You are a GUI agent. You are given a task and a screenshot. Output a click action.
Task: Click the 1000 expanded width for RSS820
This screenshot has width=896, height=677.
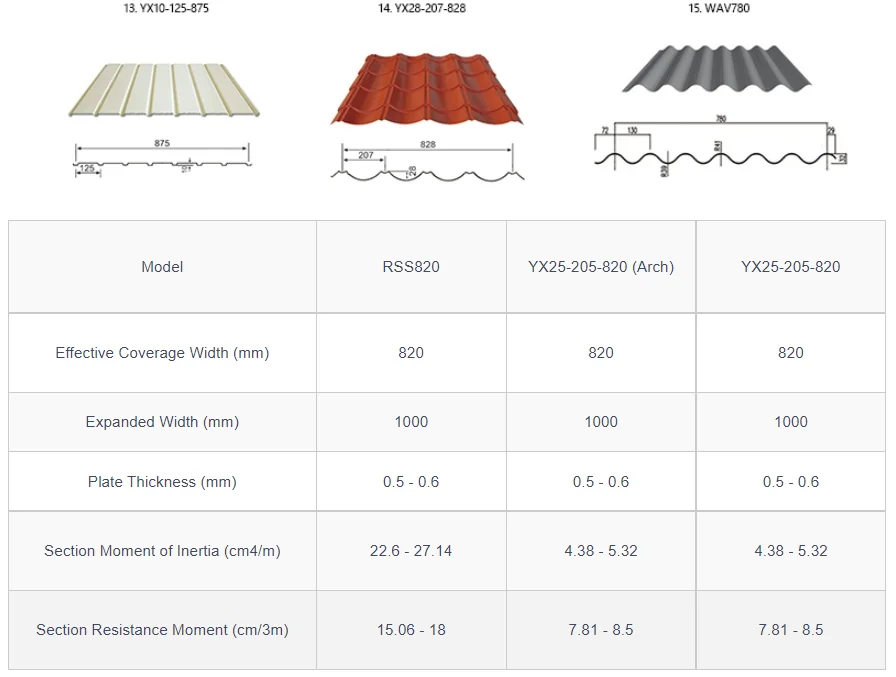pos(411,422)
